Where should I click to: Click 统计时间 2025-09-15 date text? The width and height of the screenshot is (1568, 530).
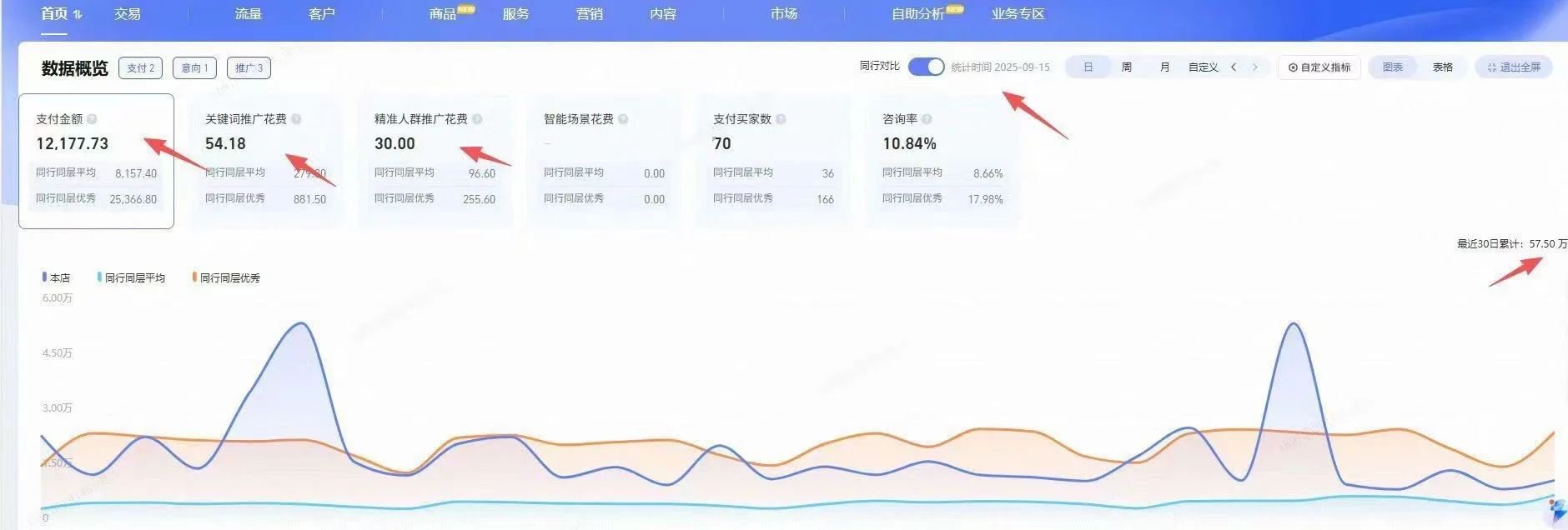click(x=1000, y=67)
